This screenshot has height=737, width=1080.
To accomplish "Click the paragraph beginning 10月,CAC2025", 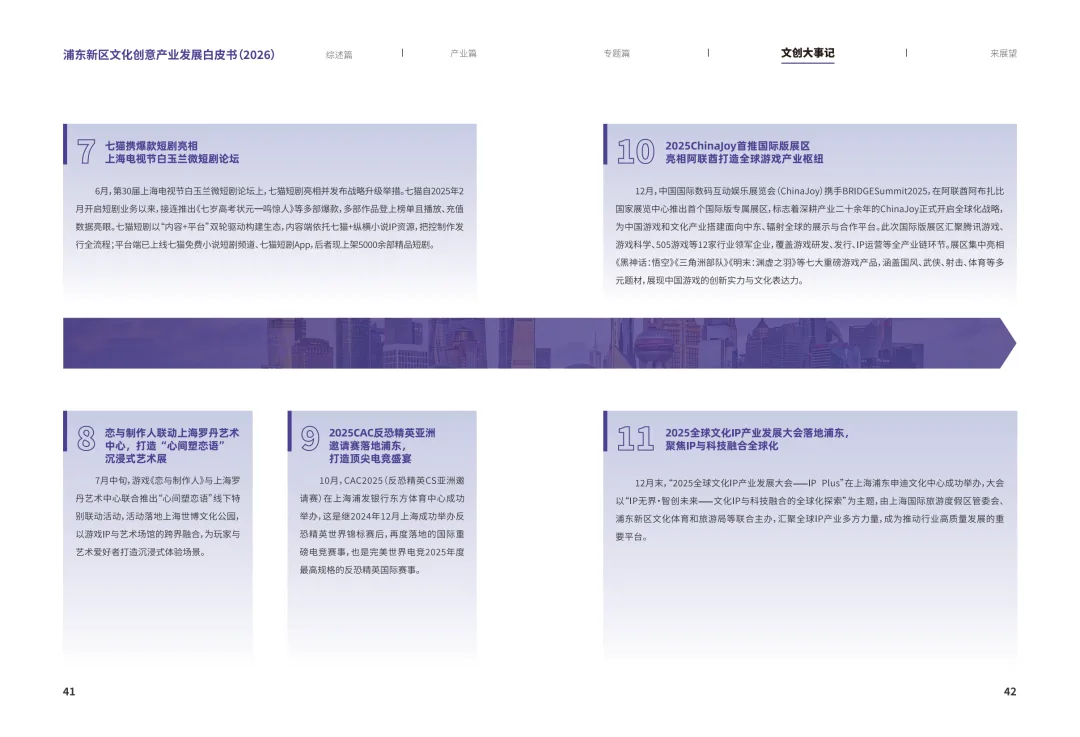I will click(x=382, y=525).
